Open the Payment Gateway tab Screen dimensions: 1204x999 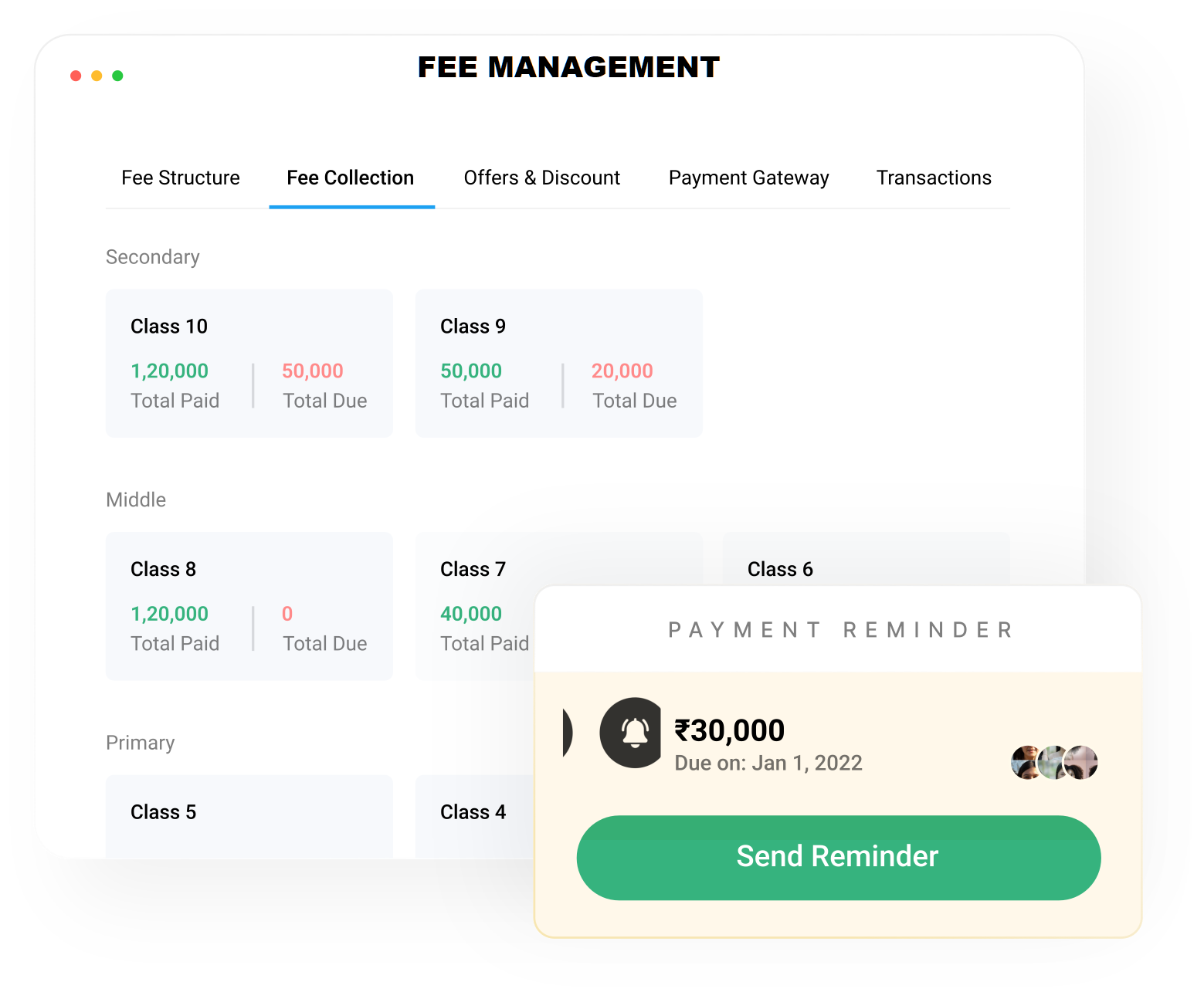pos(748,178)
